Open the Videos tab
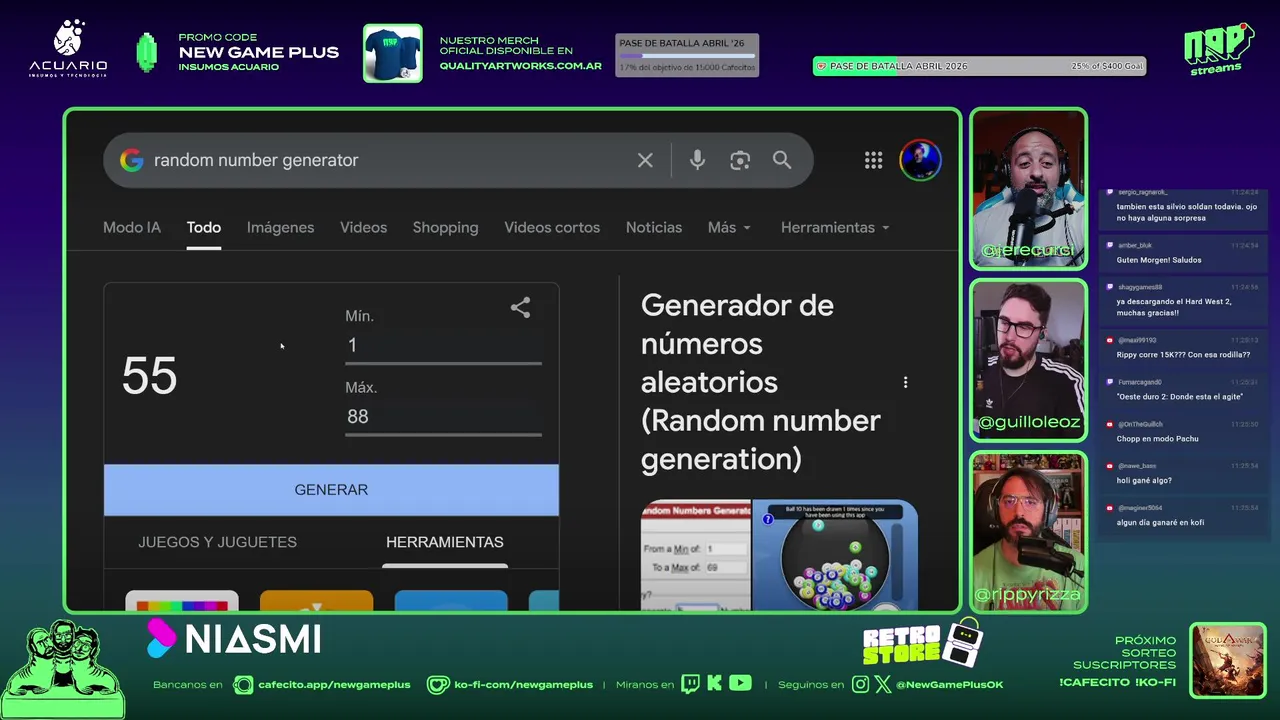This screenshot has height=720, width=1280. [363, 227]
